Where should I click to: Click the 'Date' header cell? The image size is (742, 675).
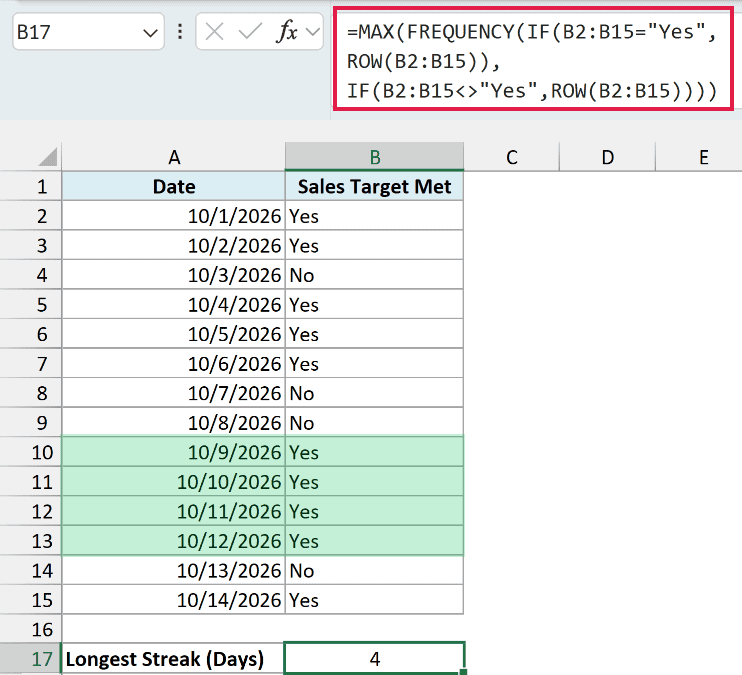click(x=174, y=187)
